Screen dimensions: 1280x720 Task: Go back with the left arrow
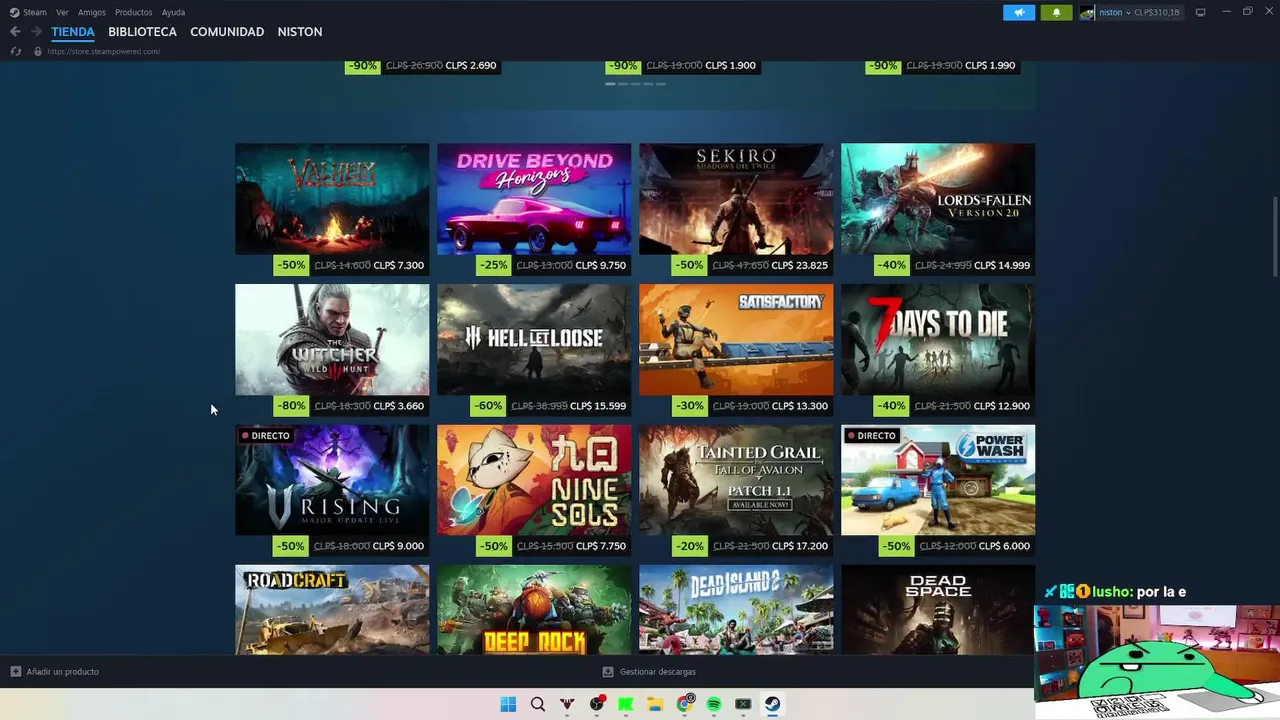15,32
